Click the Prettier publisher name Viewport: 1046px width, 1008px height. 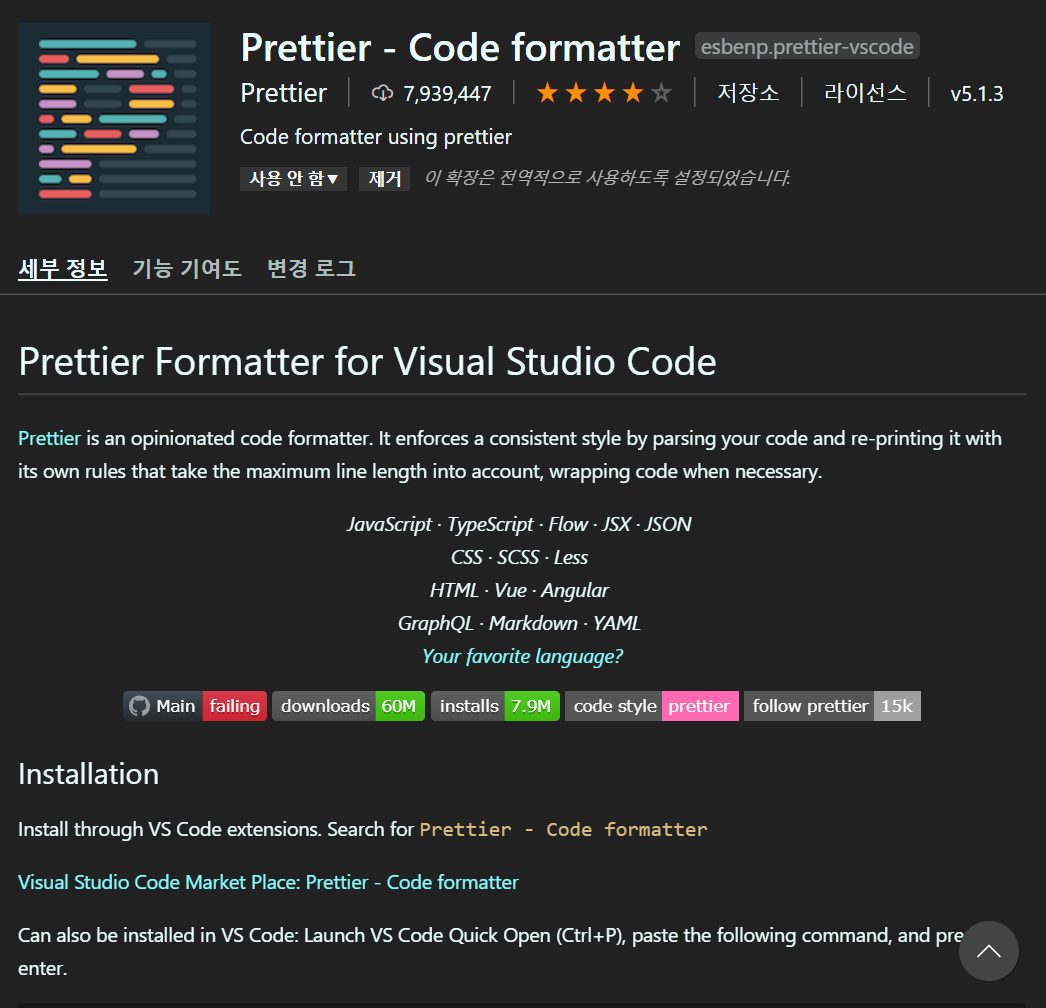point(284,93)
